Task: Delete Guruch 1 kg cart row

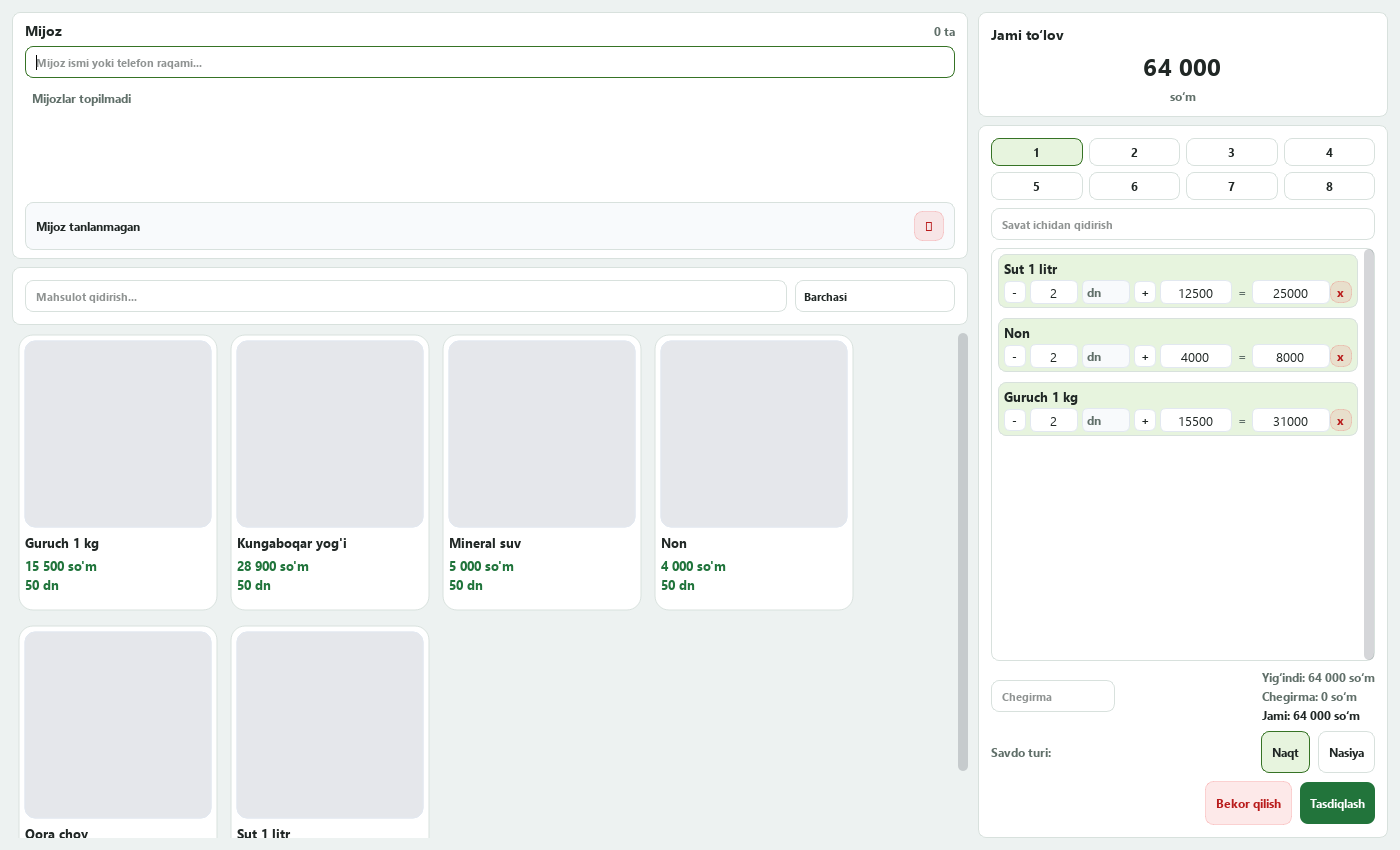Action: (1341, 420)
